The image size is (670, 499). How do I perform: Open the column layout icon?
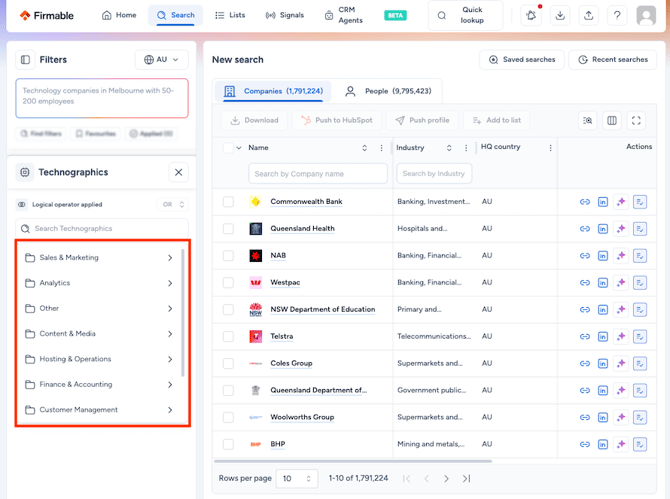612,120
